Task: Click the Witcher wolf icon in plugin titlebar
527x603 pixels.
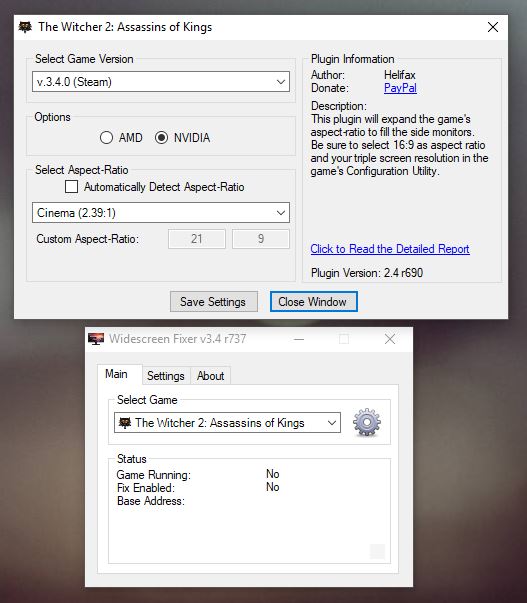Action: tap(25, 27)
